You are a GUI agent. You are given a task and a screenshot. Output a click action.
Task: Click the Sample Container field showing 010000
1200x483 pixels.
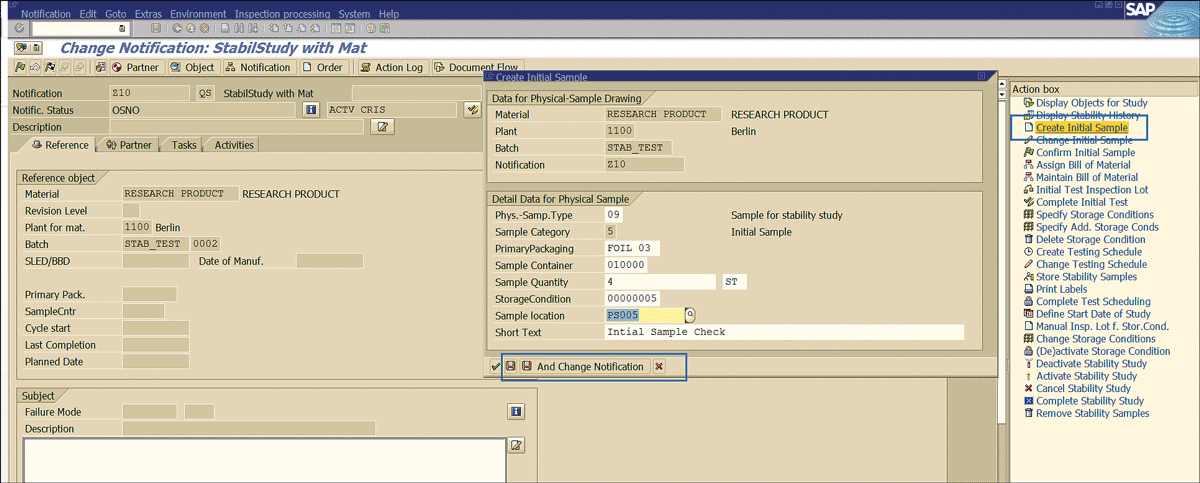(626, 265)
